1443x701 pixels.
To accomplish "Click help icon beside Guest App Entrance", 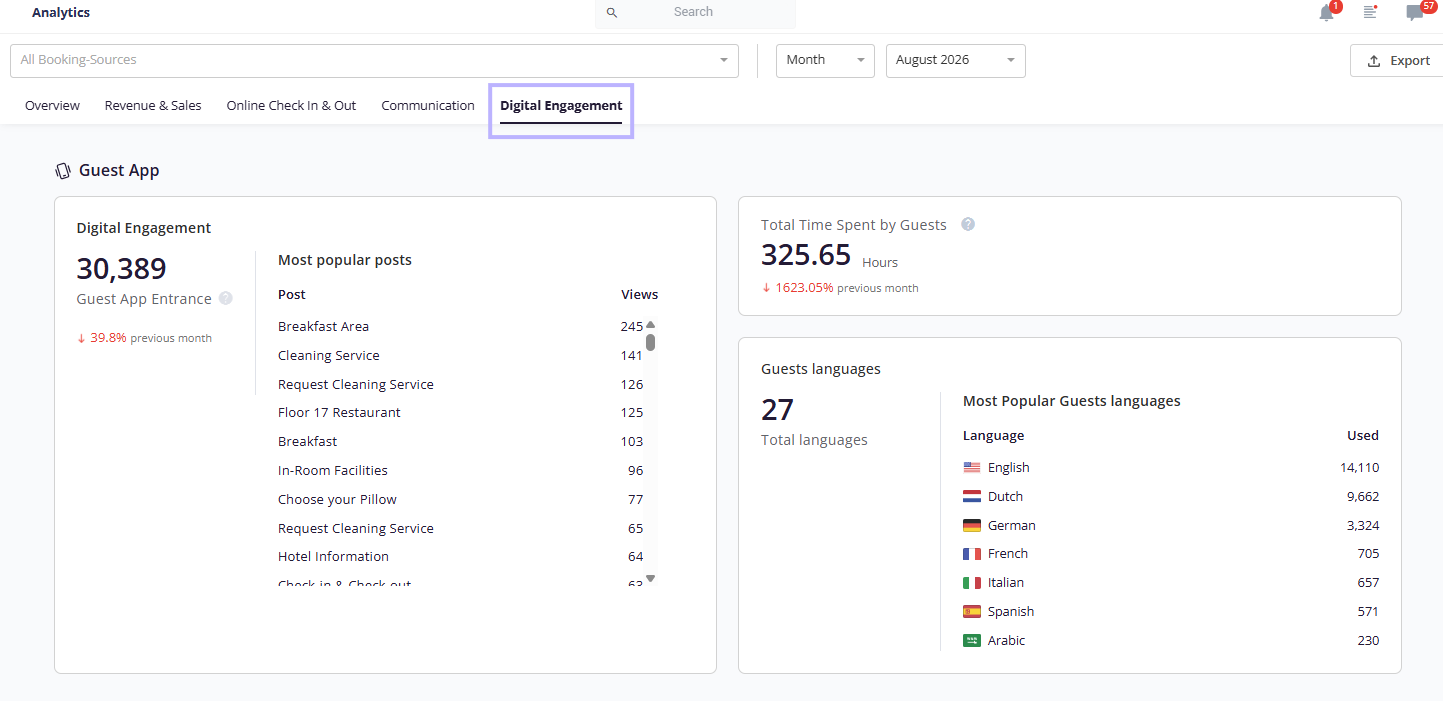I will coord(226,298).
